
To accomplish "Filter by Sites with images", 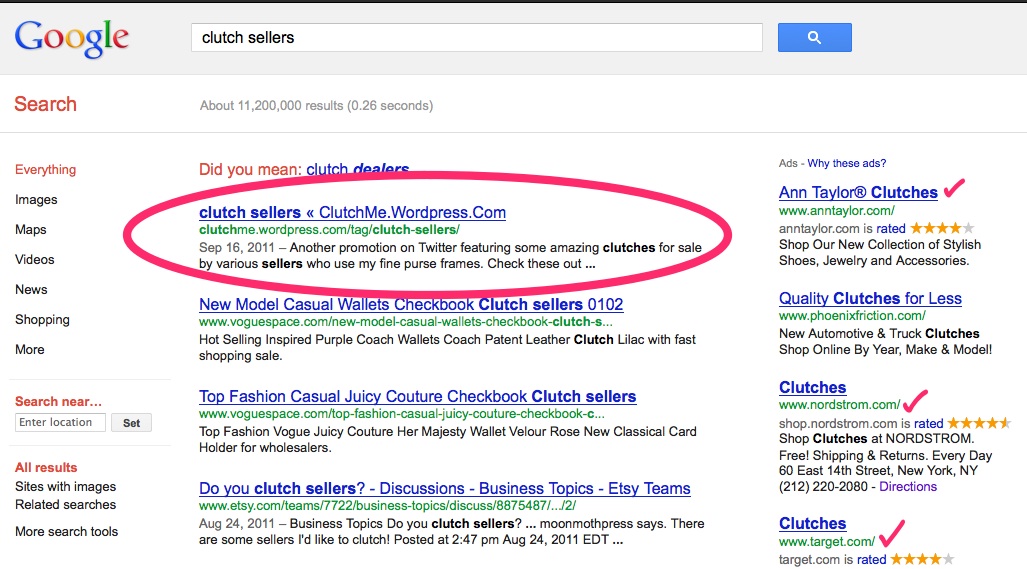I will point(65,487).
